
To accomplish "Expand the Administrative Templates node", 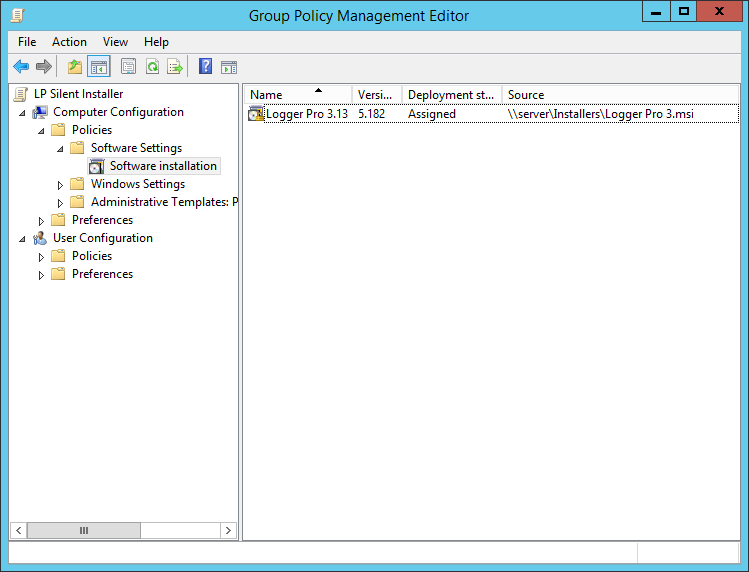I will click(60, 203).
